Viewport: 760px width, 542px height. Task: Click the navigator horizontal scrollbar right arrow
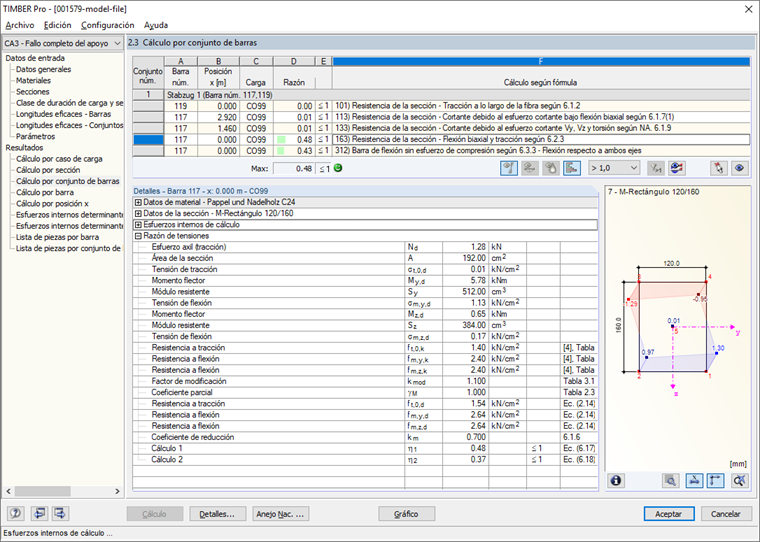(117, 491)
